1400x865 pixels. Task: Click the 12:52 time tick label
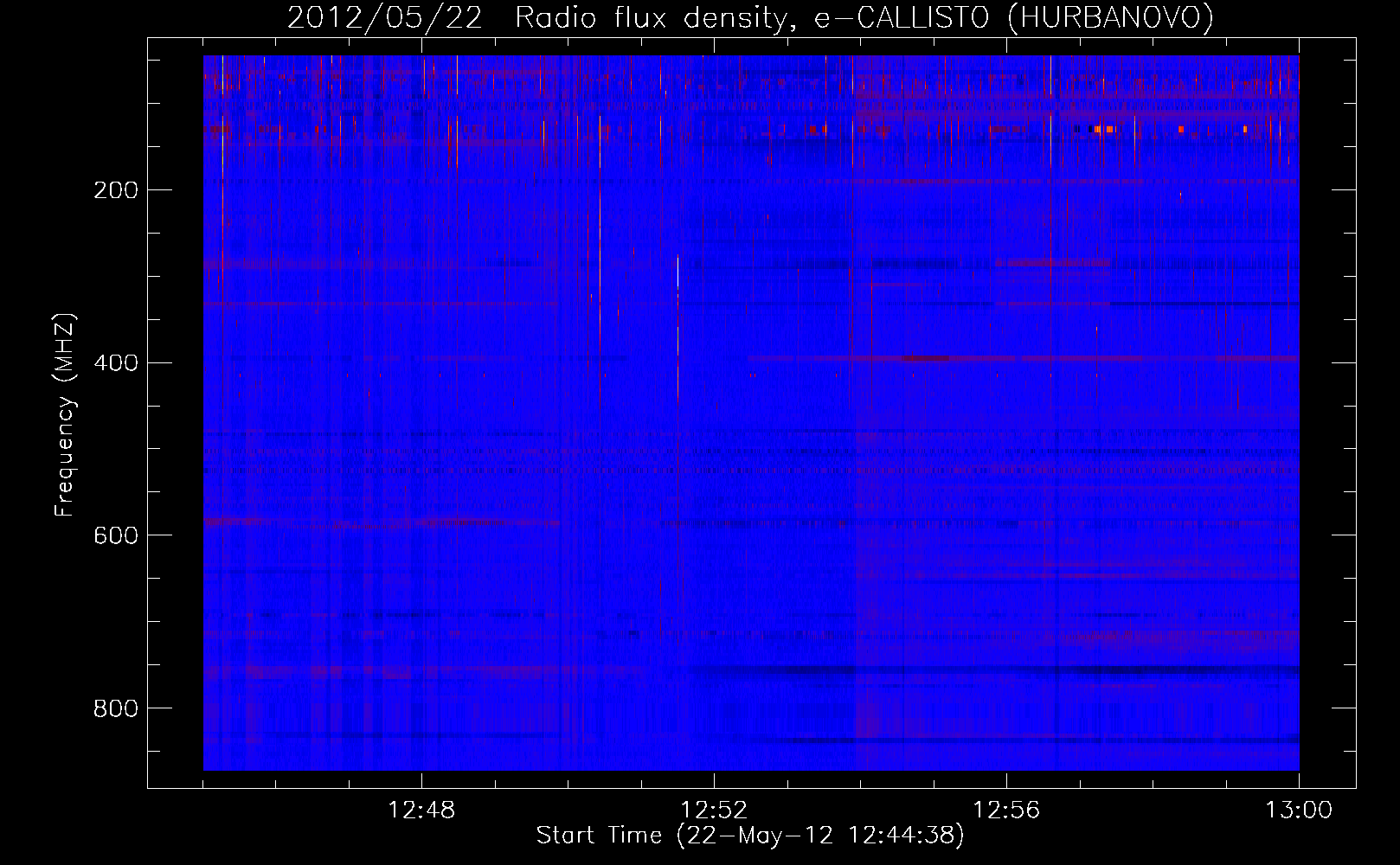tap(714, 811)
